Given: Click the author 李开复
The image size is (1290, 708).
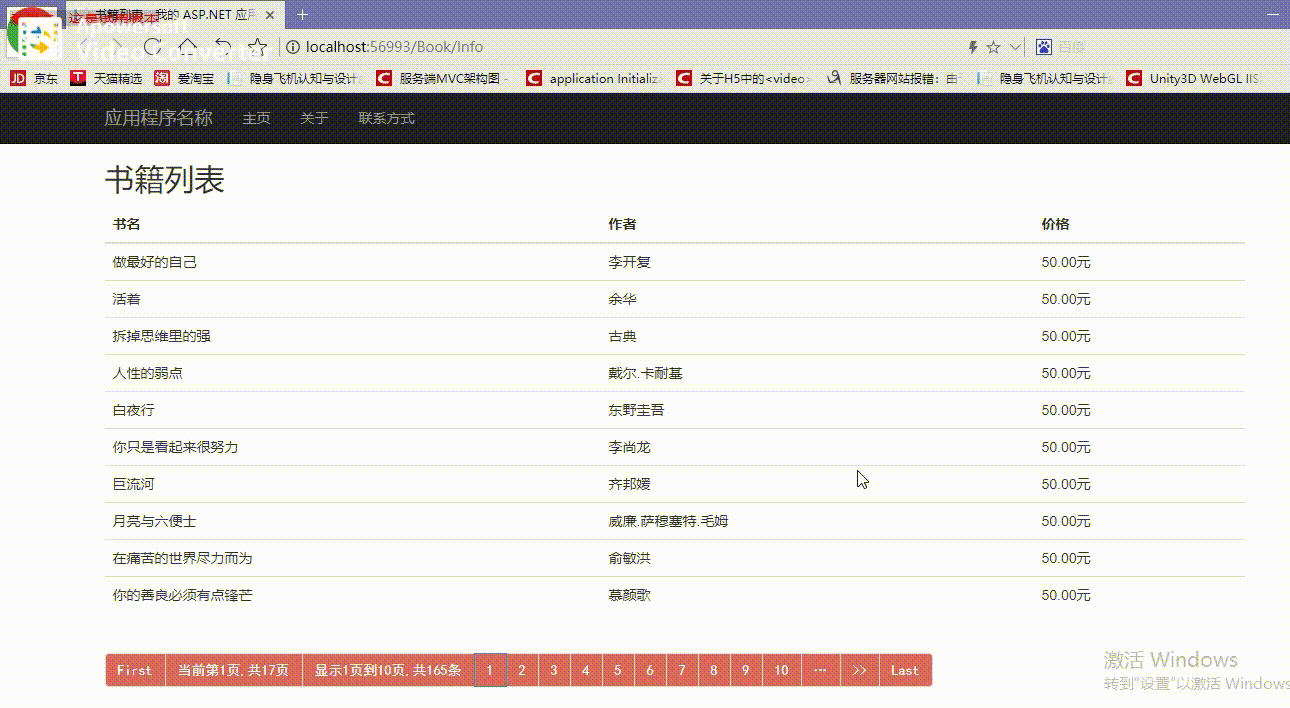Looking at the screenshot, I should (630, 262).
